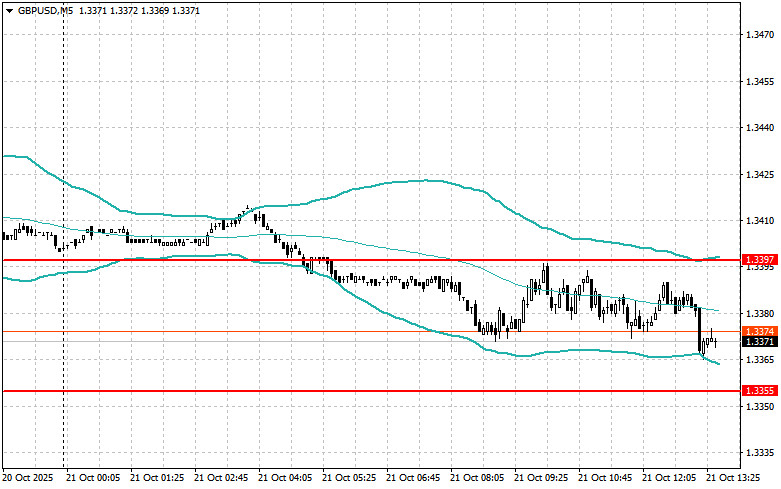The image size is (781, 489).
Task: Click the 21 Oct 13:25 time label
Action: tap(733, 478)
